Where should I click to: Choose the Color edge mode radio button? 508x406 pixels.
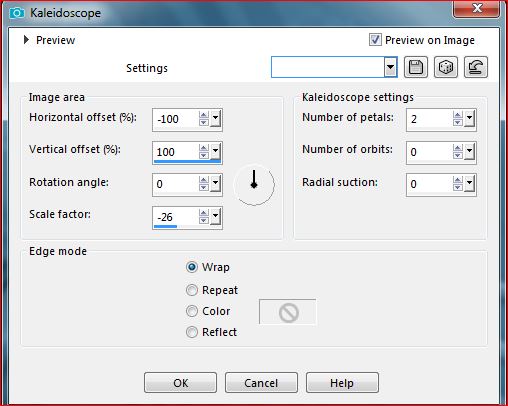coord(192,311)
